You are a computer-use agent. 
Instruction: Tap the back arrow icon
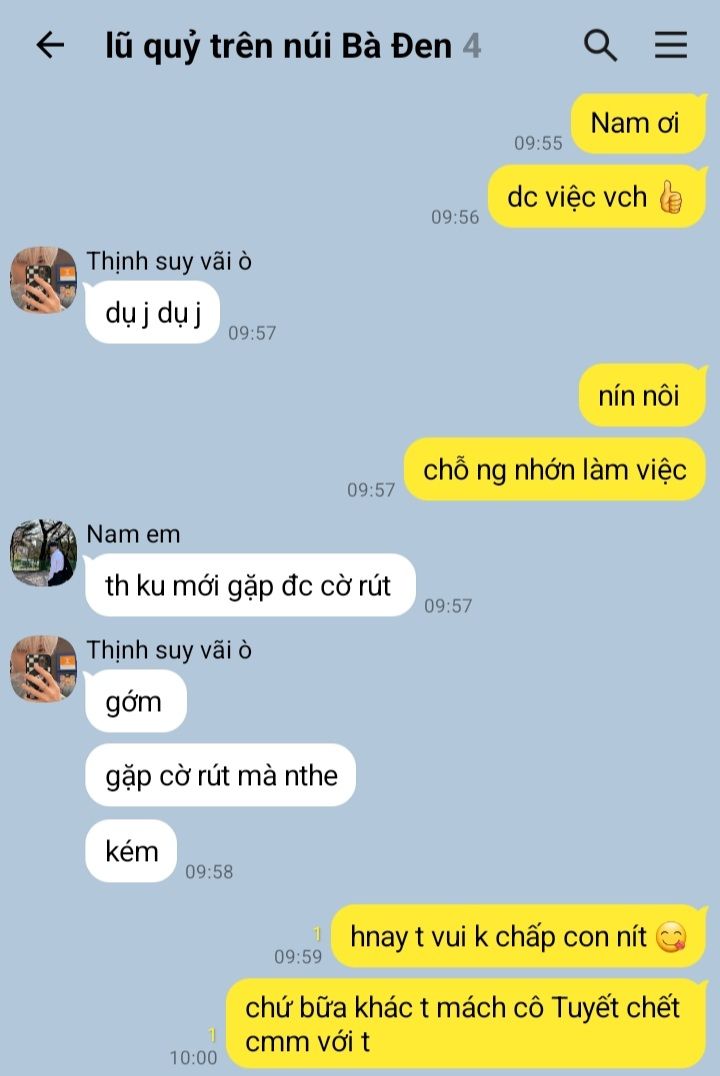(50, 45)
